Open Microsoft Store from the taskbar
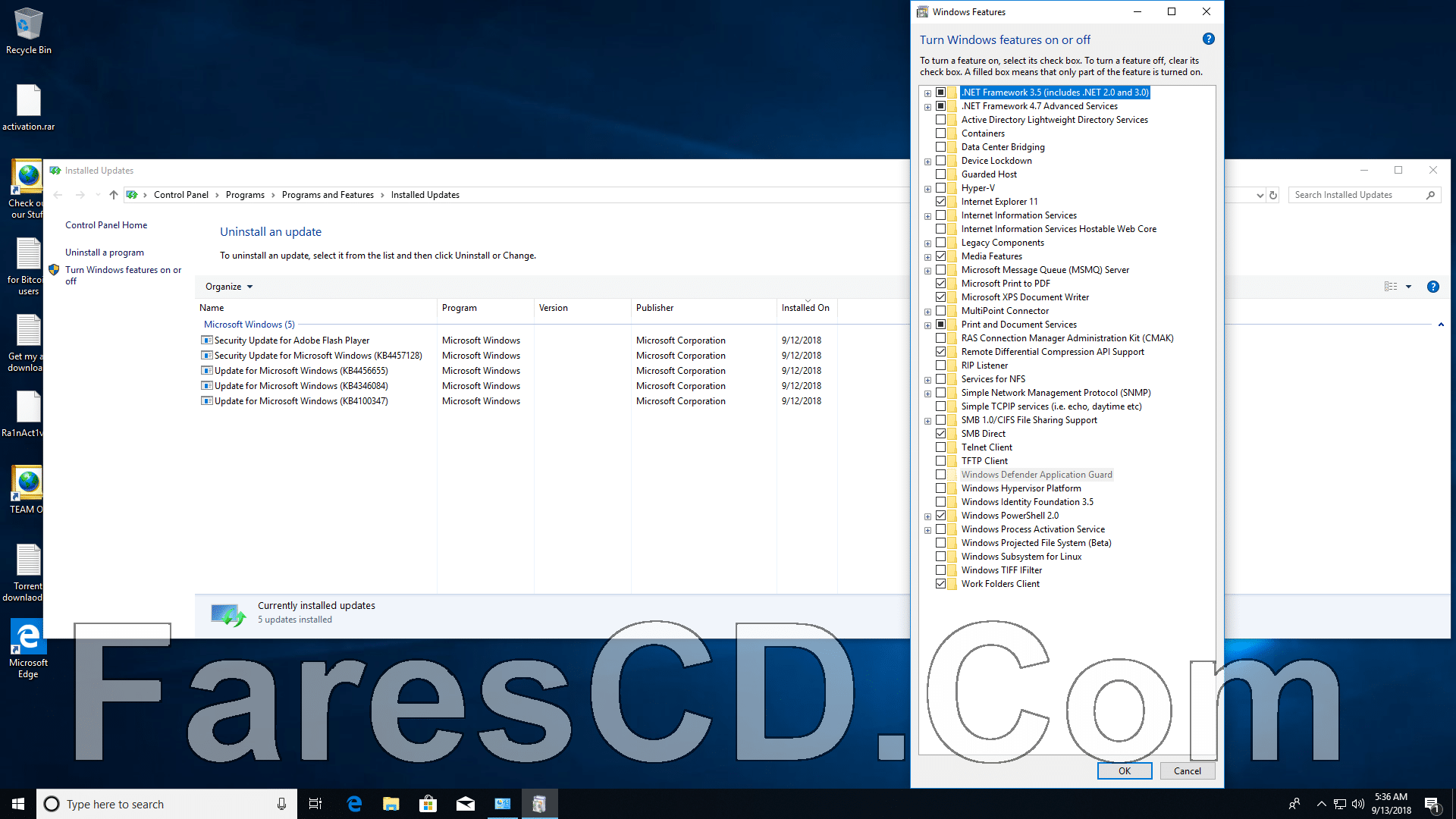 point(428,804)
